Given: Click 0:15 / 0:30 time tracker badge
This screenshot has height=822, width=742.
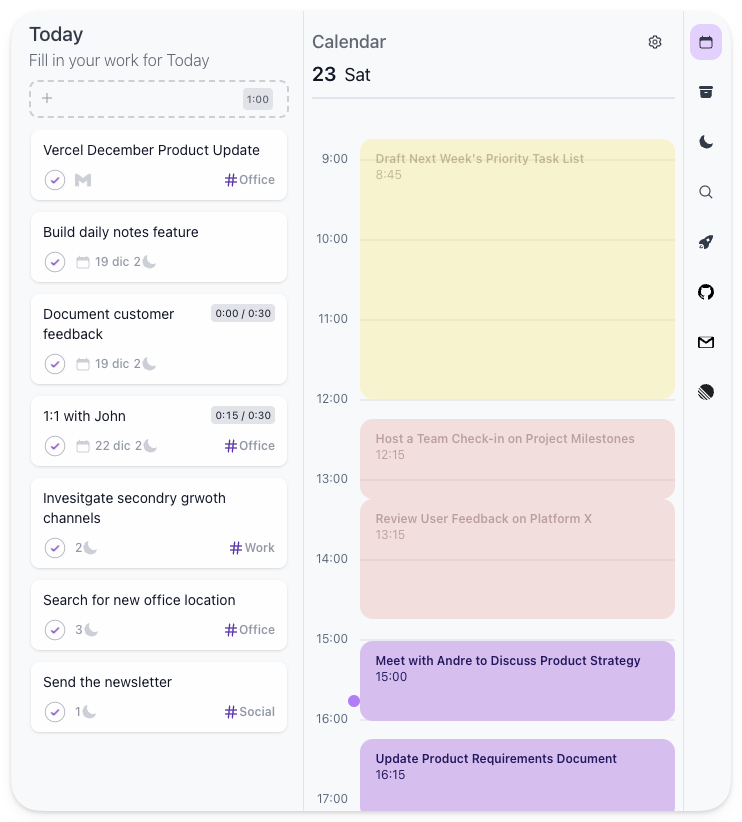Looking at the screenshot, I should 243,415.
